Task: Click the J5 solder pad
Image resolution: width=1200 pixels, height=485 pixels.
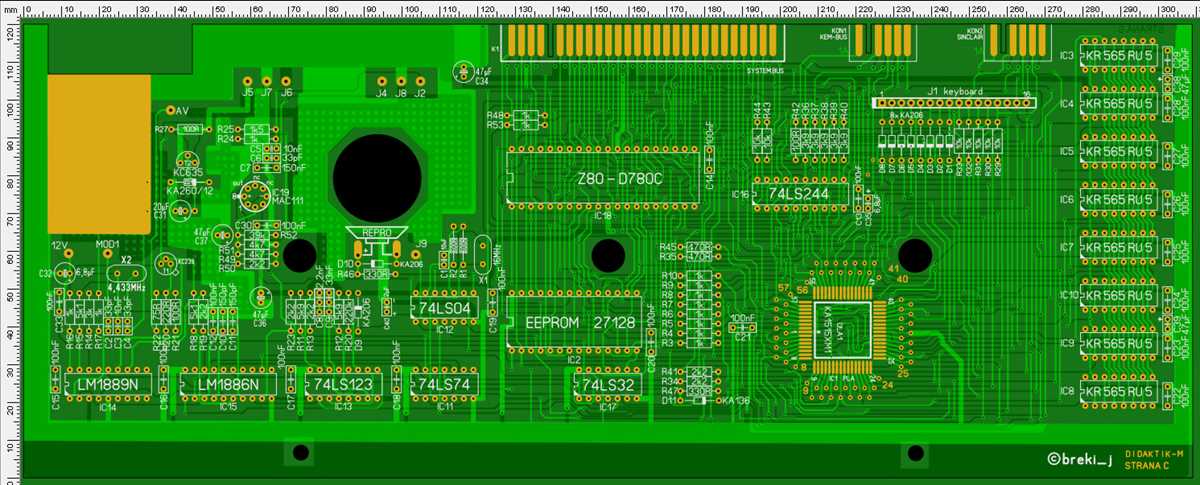Action: tap(247, 81)
